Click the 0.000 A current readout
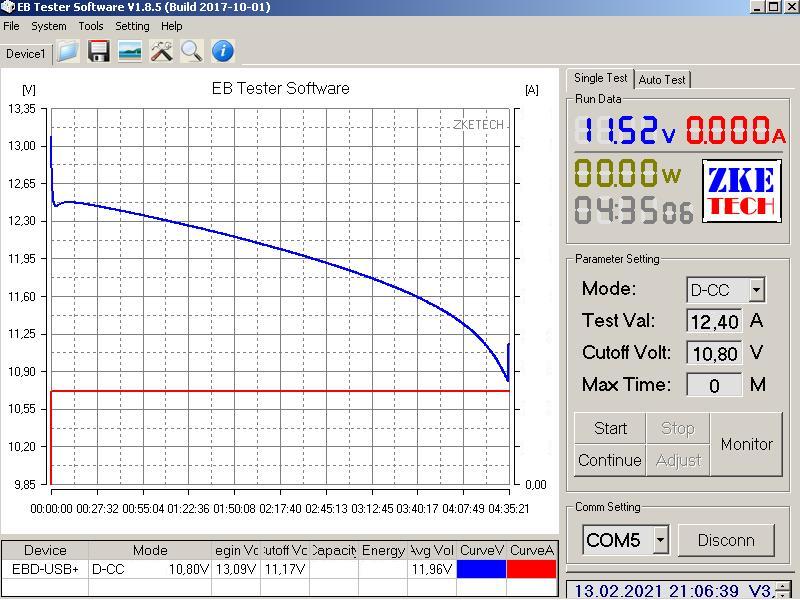 point(735,131)
